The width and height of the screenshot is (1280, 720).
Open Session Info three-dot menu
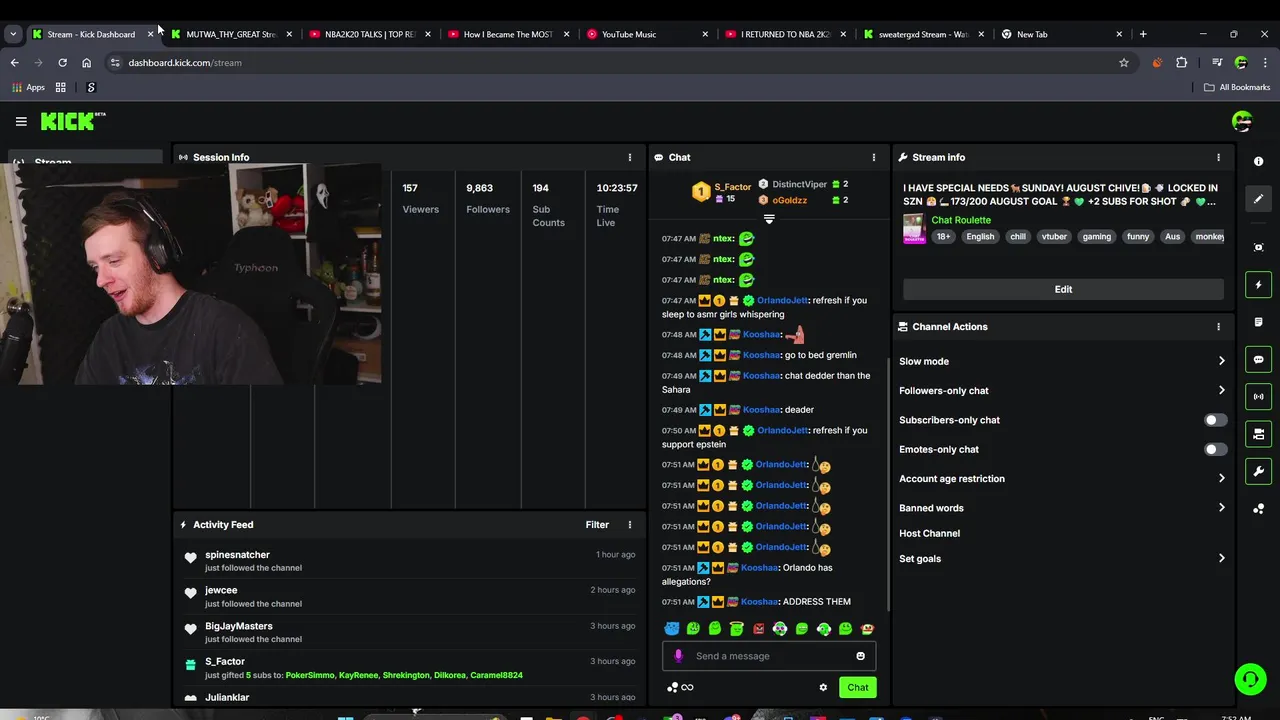[x=629, y=157]
